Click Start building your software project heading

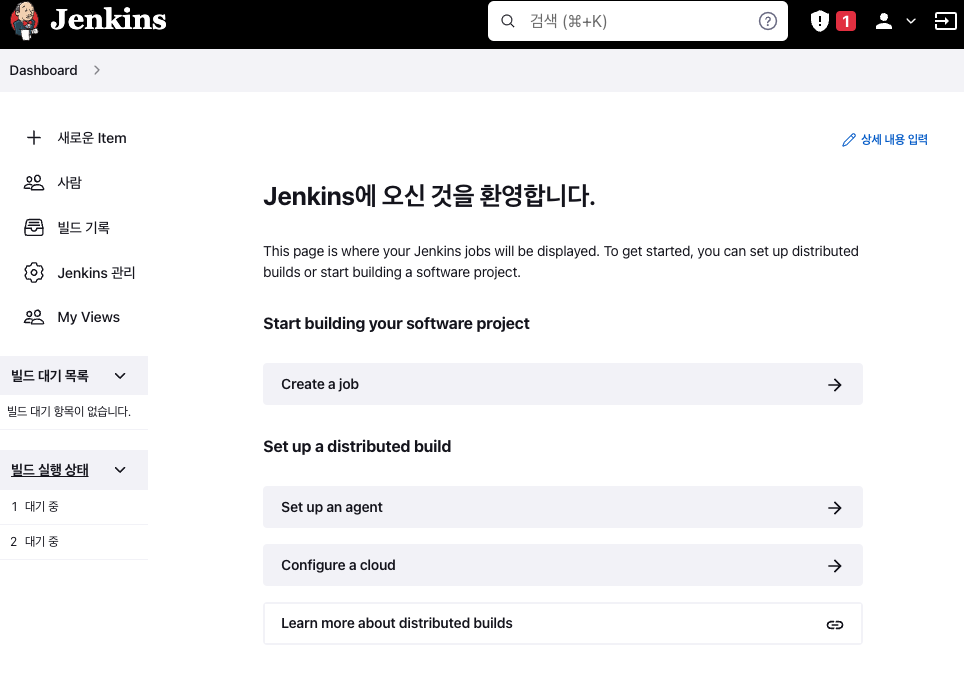pos(396,323)
